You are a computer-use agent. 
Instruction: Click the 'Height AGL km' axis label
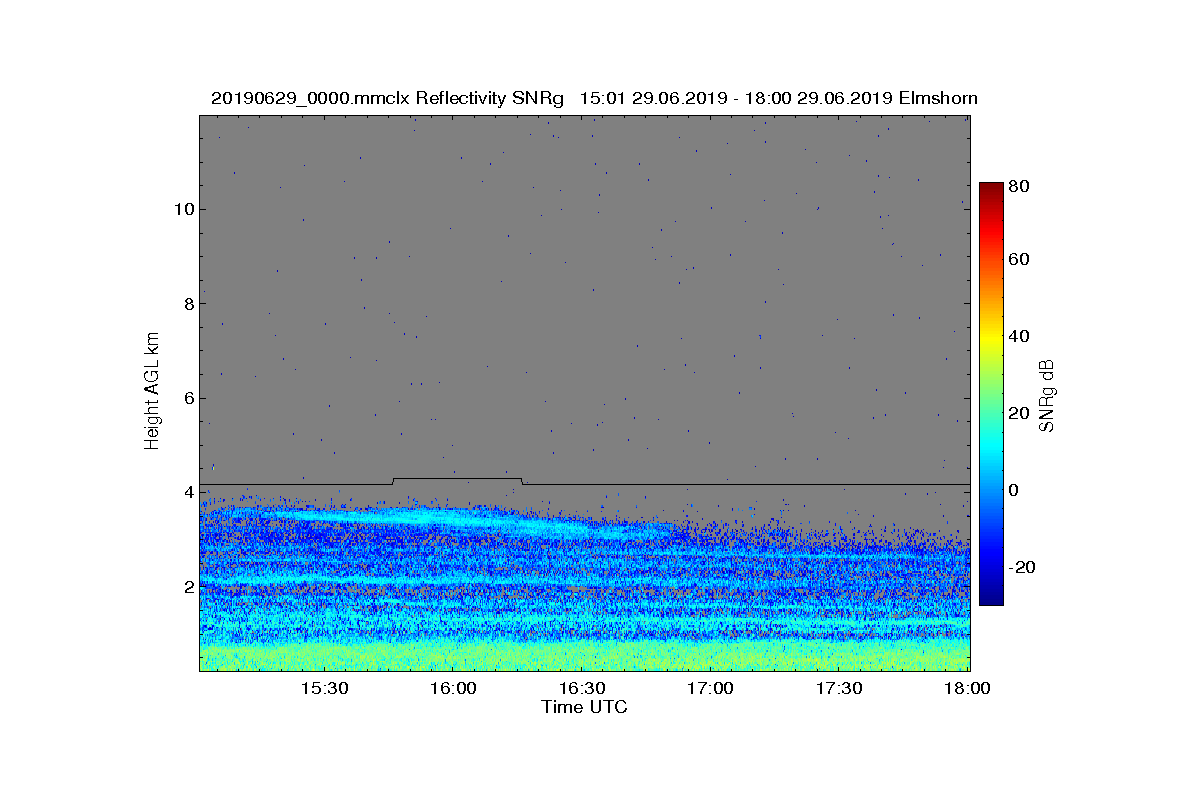pyautogui.click(x=152, y=392)
